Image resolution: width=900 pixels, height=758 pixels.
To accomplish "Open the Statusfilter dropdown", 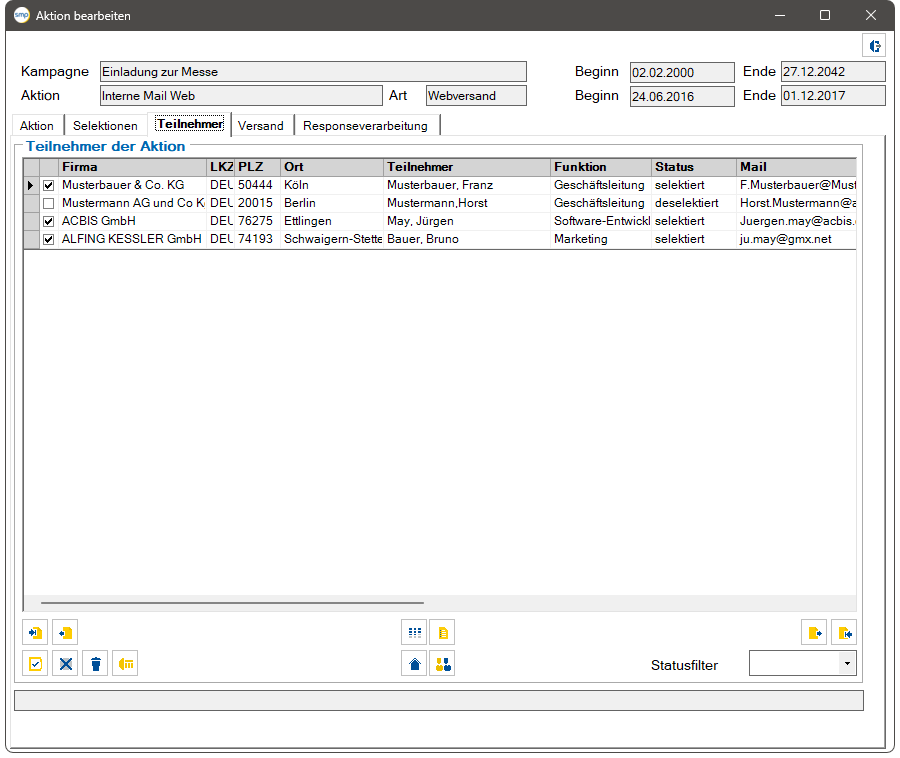I will coord(847,664).
